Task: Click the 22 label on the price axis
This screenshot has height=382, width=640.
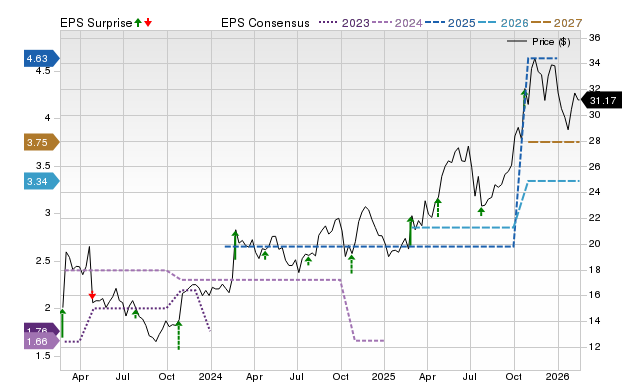Action: coord(594,218)
